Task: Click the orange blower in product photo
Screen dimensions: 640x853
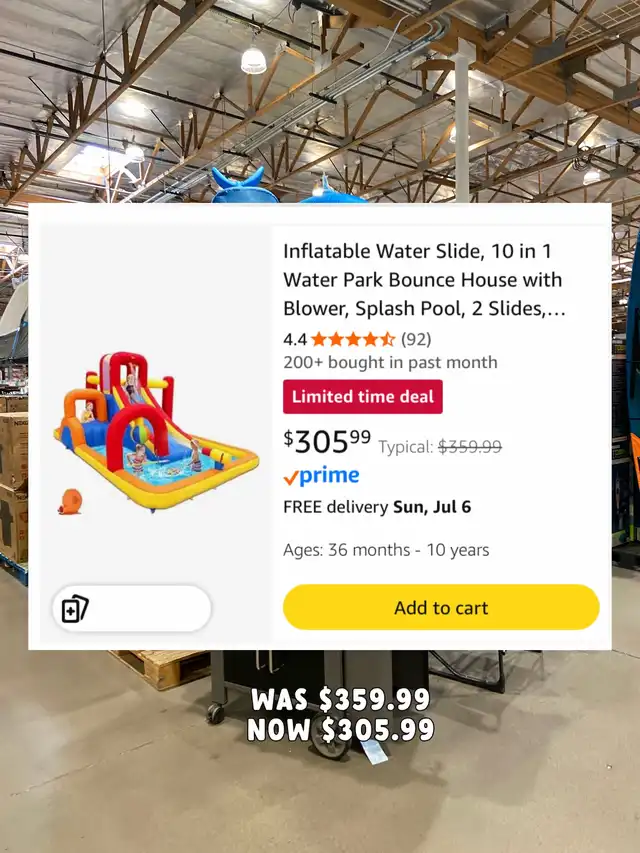Action: (70, 502)
